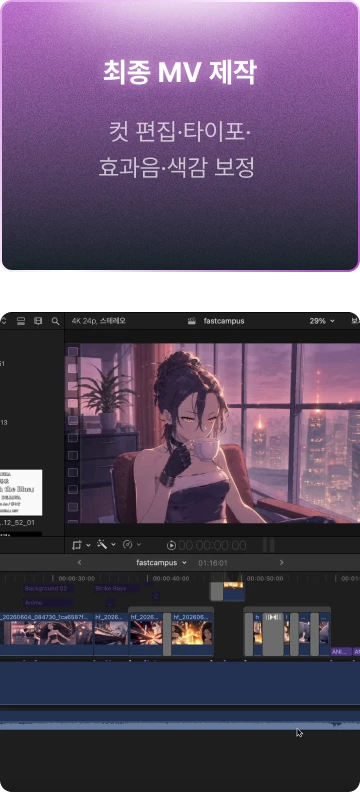This screenshot has height=792, width=360.
Task: Open the Transform tool options chevron
Action: pos(88,545)
